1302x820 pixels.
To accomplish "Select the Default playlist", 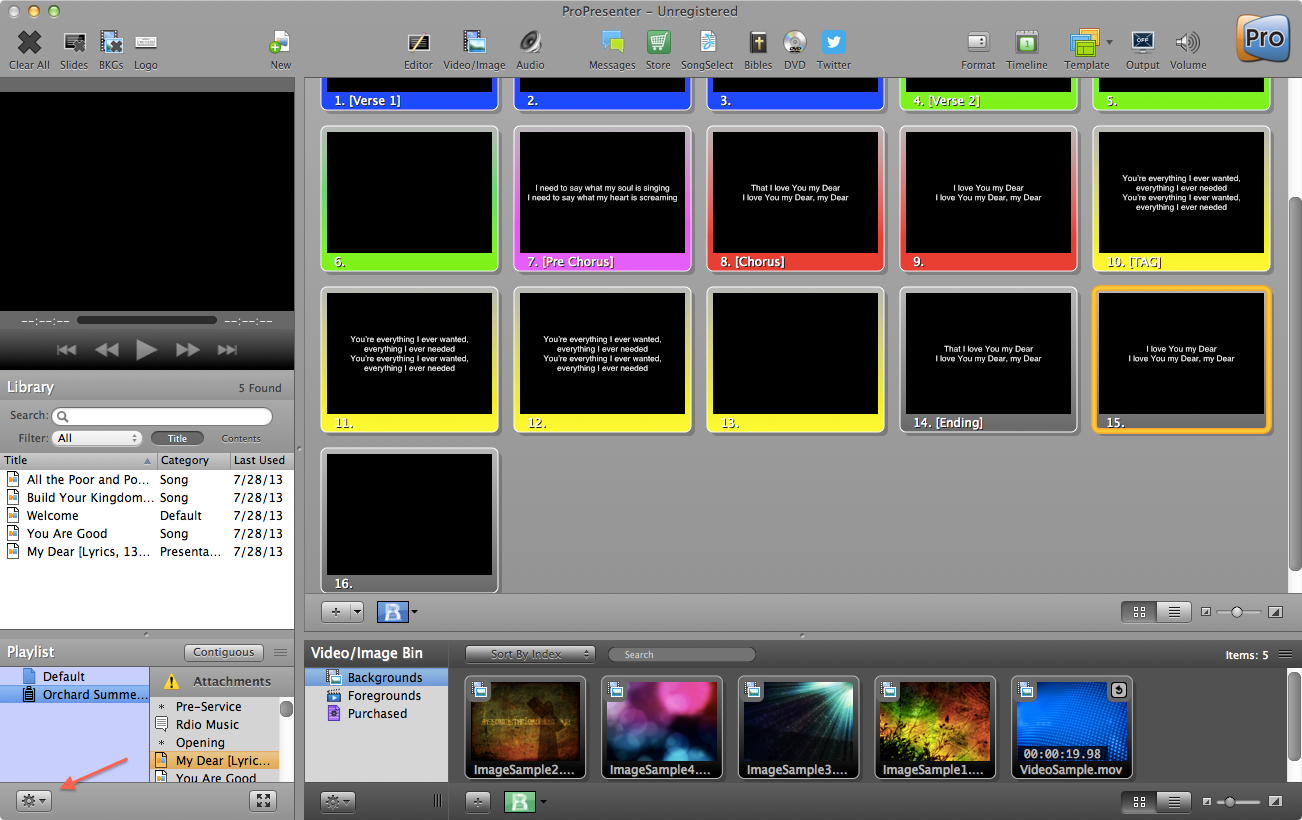I will coord(75,676).
